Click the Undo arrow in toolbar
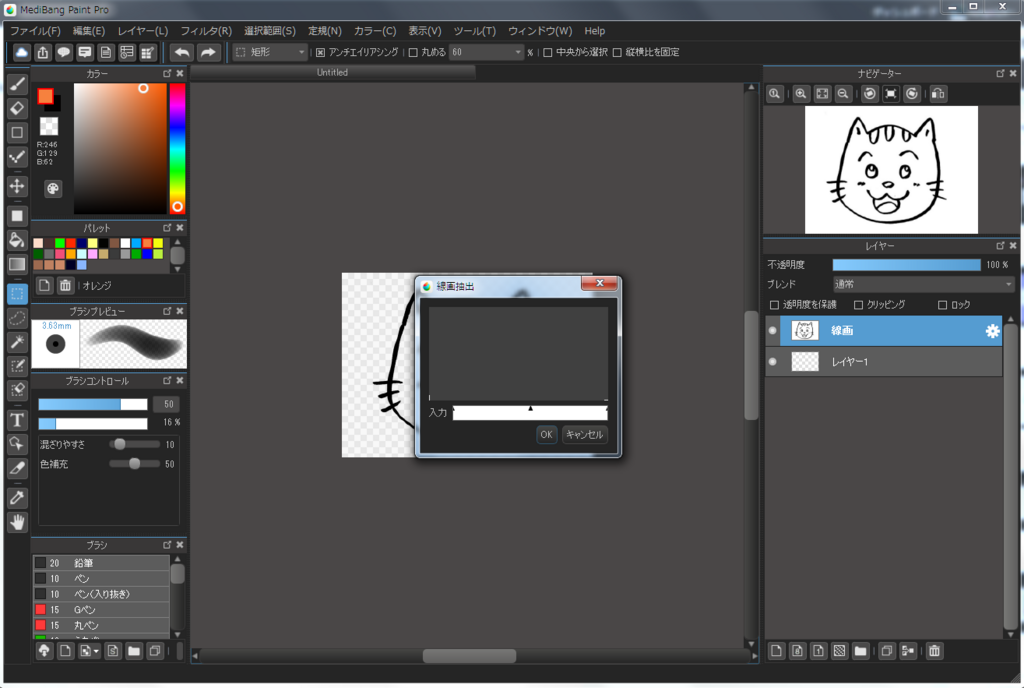The image size is (1024, 688). 182,52
